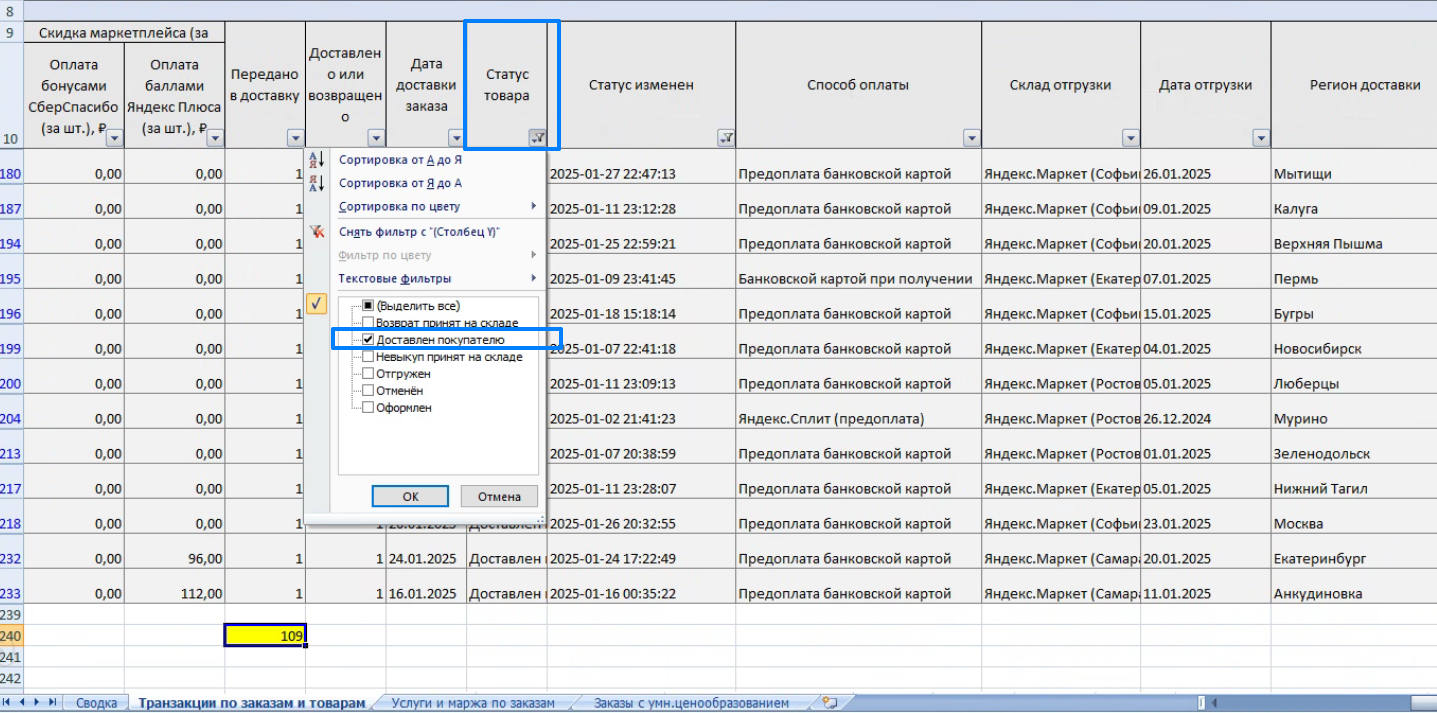Uncheck Доставлен покупателю filter option
1437x713 pixels.
(x=368, y=340)
